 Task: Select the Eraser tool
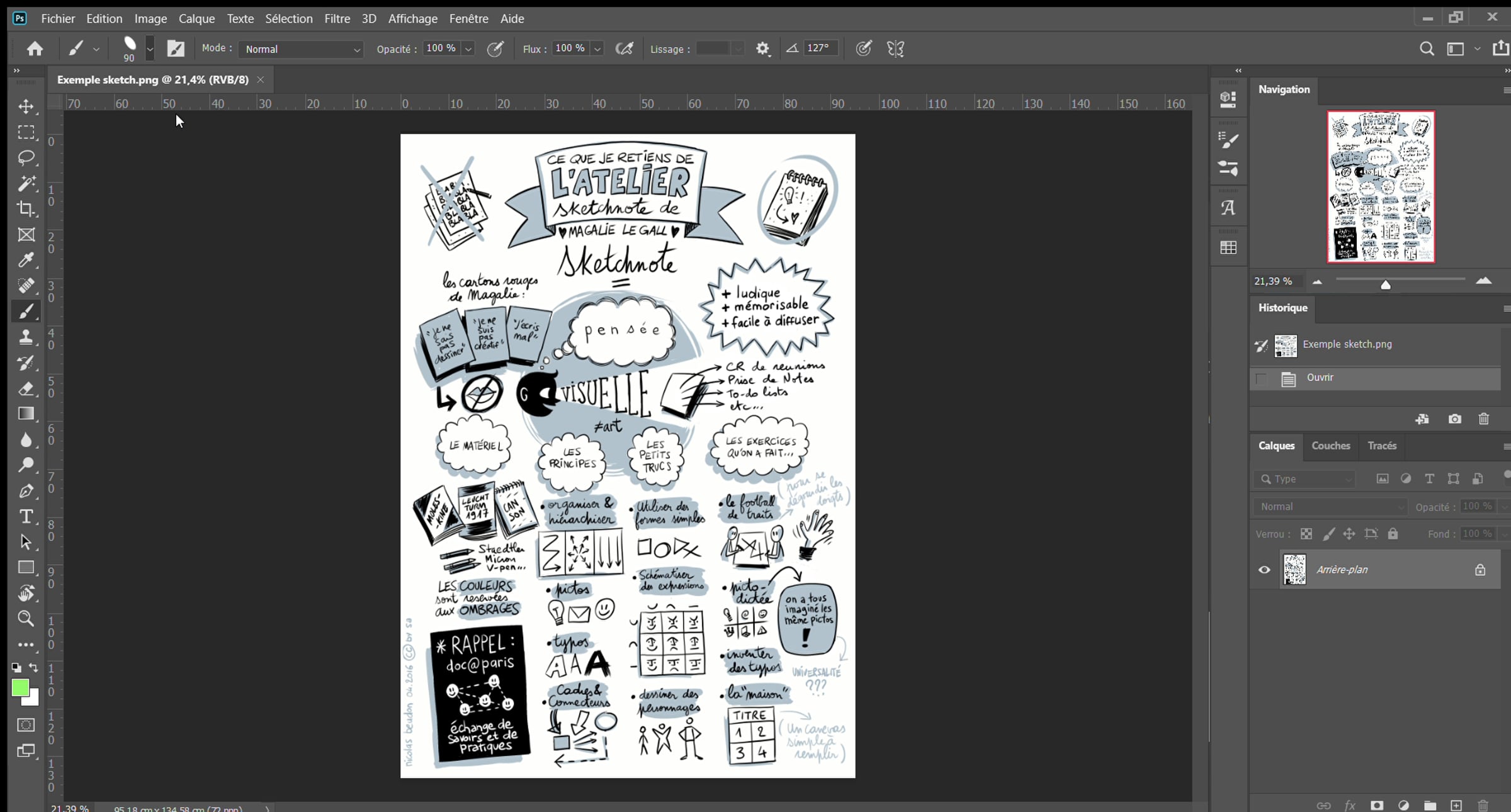click(x=26, y=388)
